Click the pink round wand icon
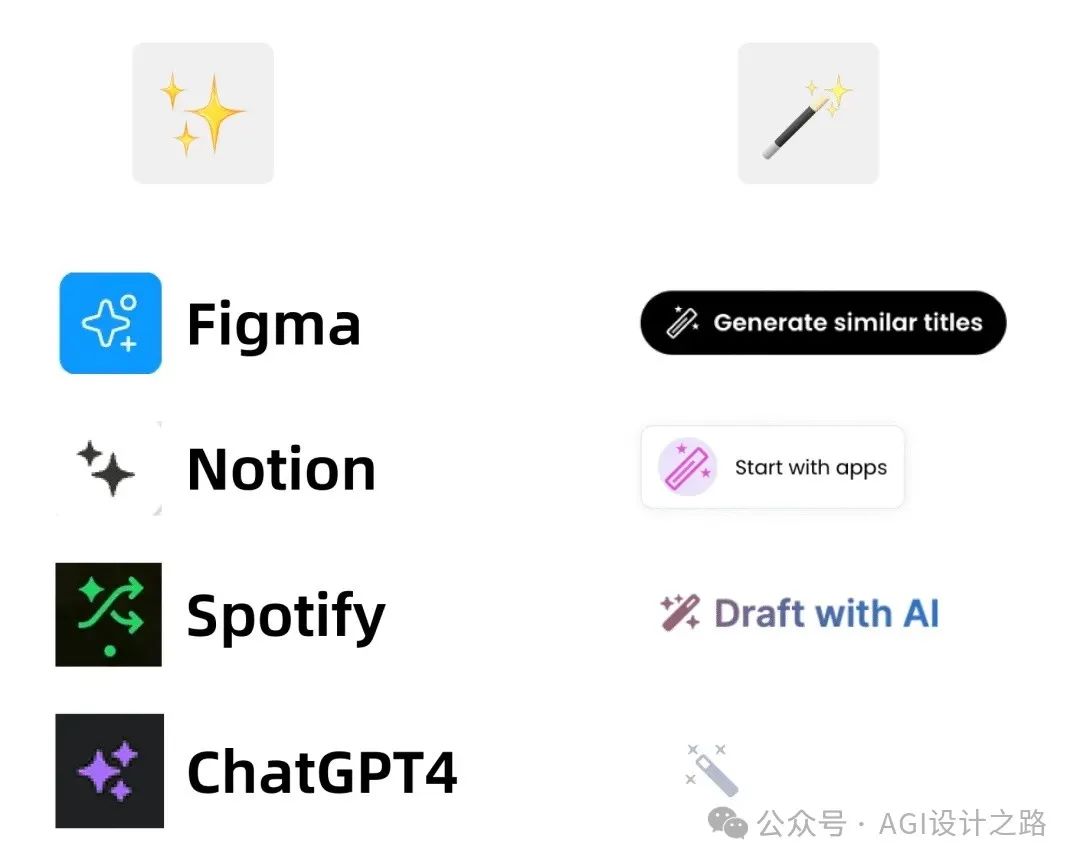 click(687, 467)
